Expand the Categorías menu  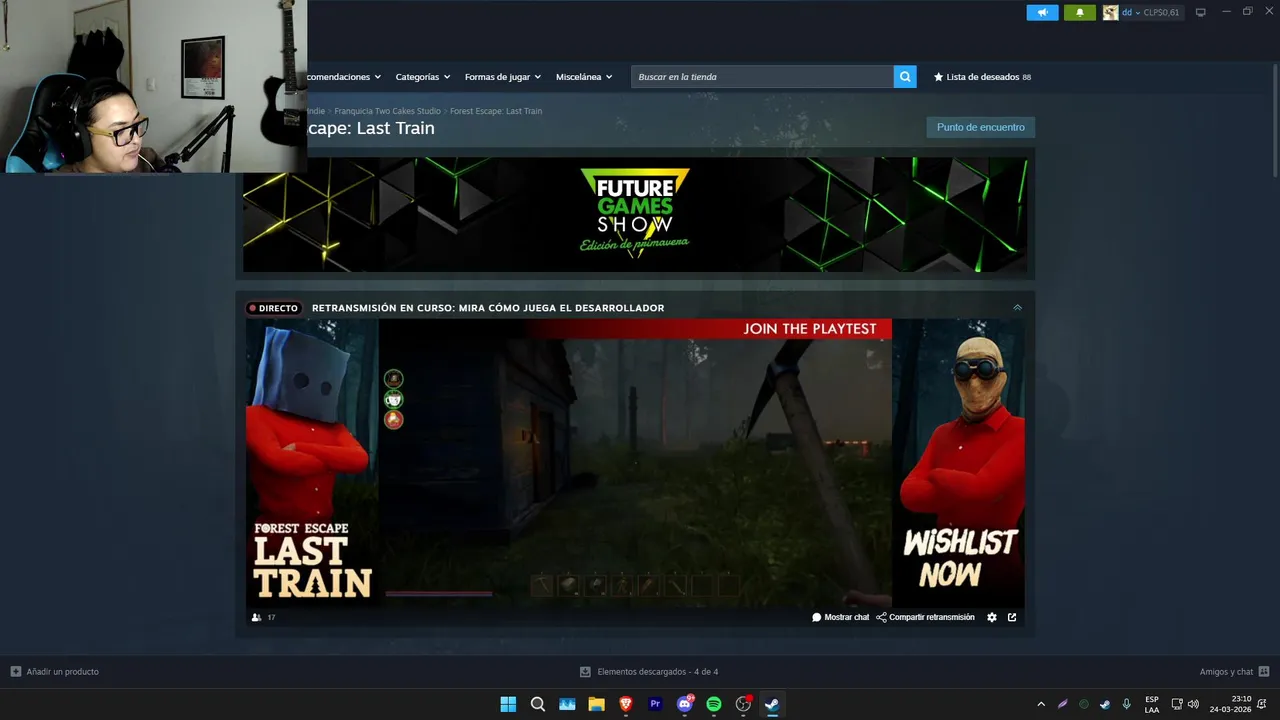(422, 77)
